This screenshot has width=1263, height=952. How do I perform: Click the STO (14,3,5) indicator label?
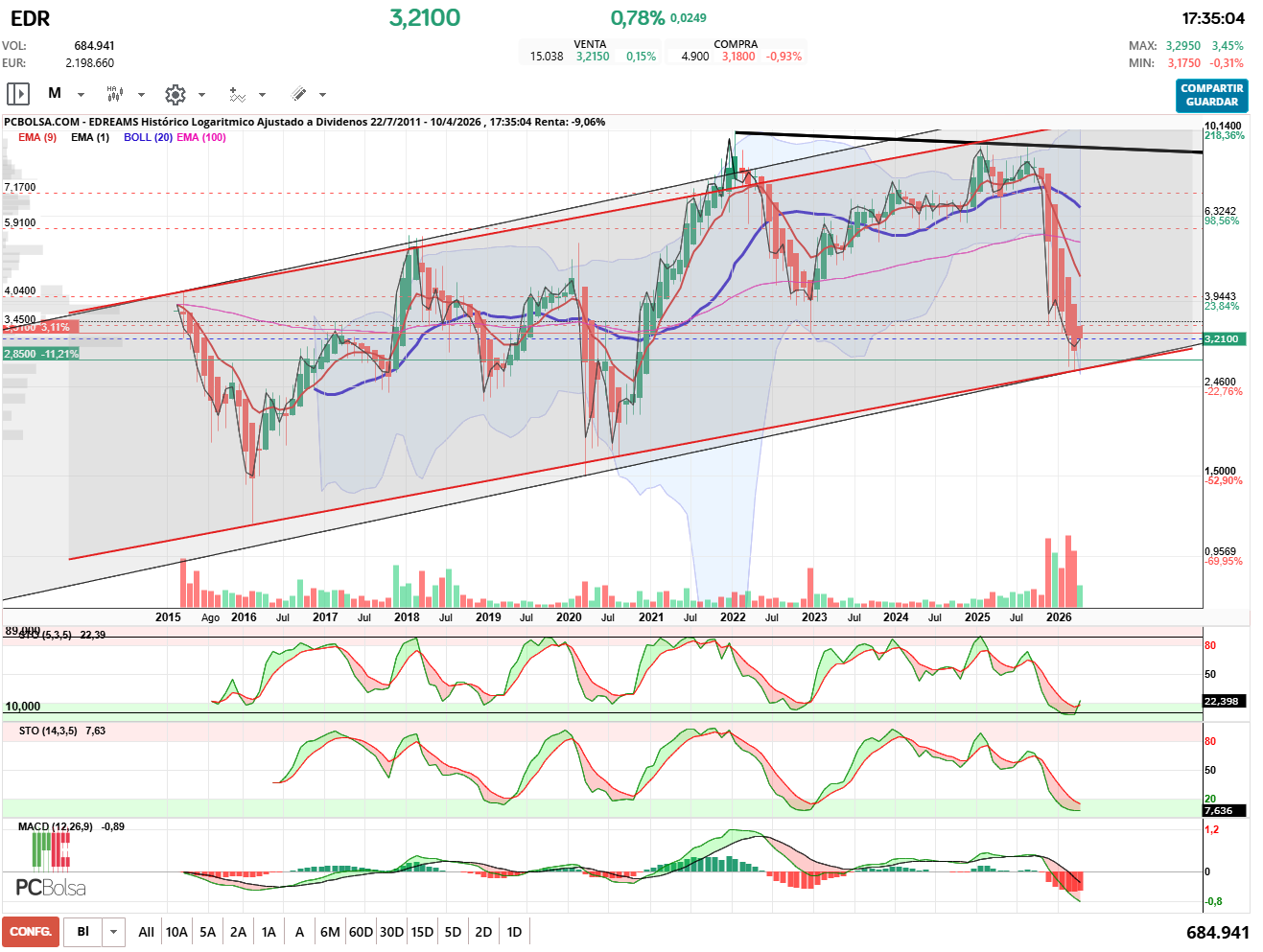point(48,731)
